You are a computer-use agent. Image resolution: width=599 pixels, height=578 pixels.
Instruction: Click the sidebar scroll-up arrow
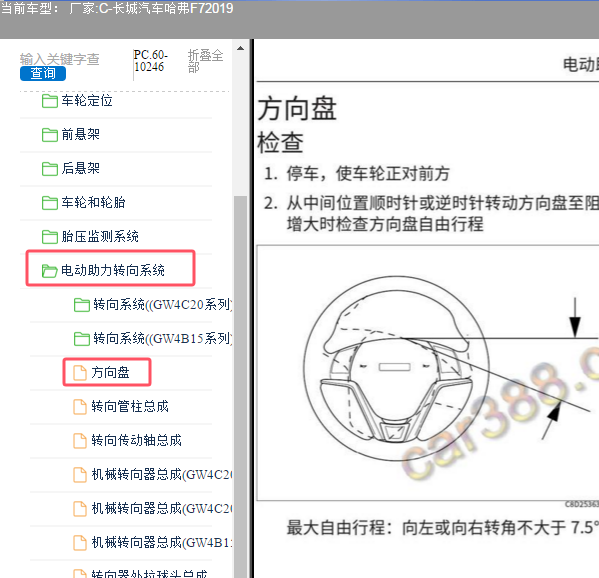[240, 48]
